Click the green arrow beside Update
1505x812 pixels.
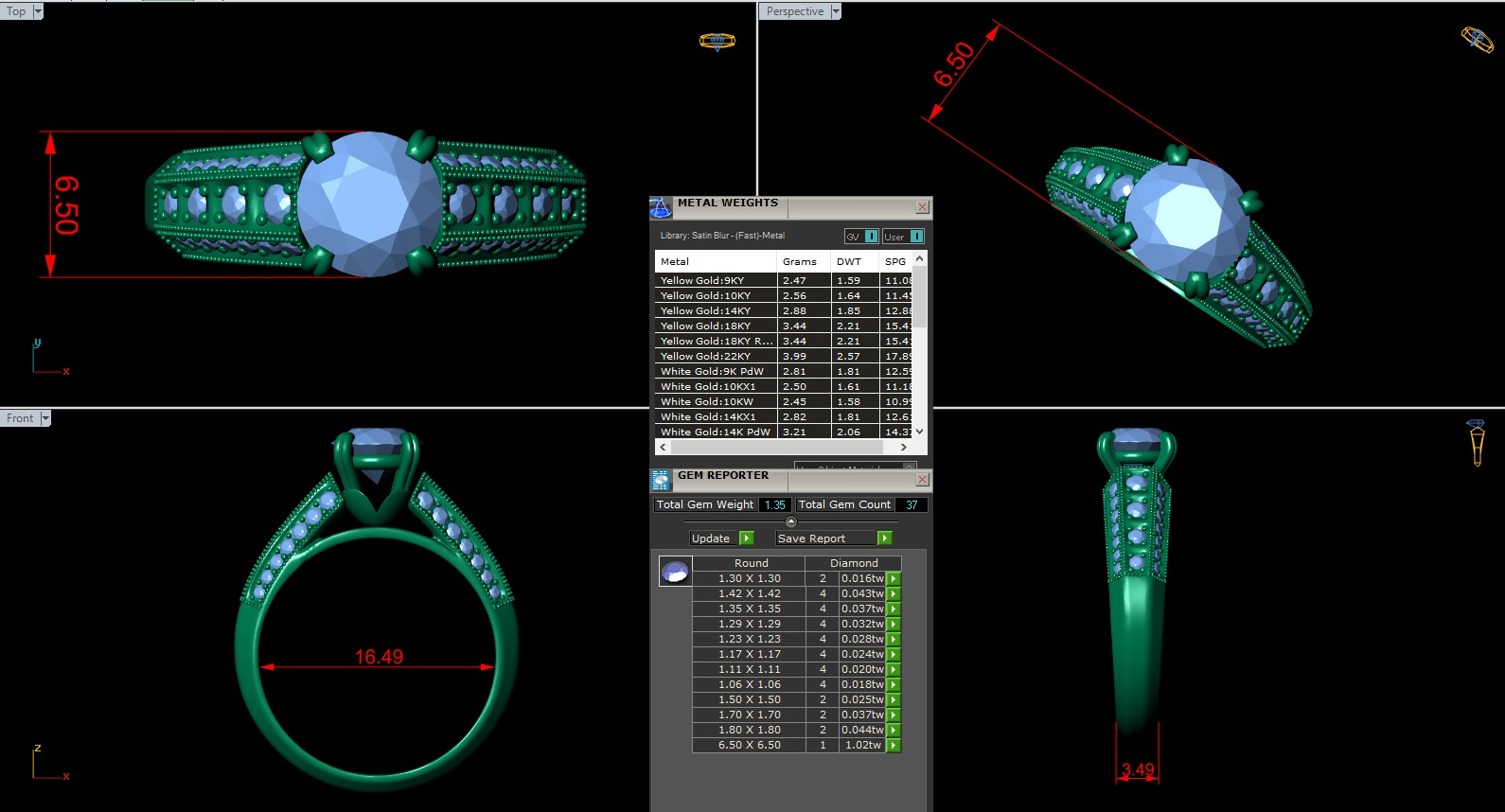(x=746, y=538)
